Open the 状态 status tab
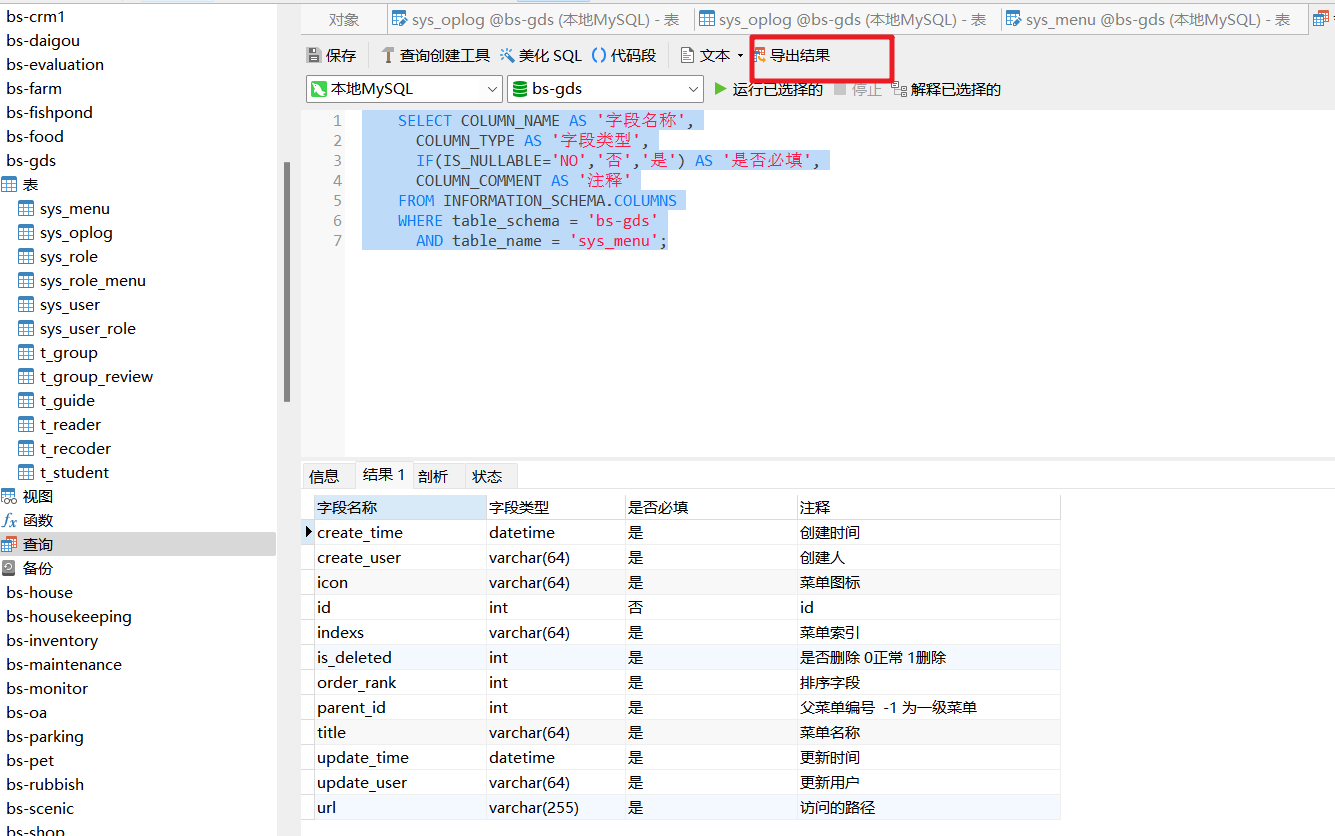The width and height of the screenshot is (1335, 836). [x=487, y=476]
